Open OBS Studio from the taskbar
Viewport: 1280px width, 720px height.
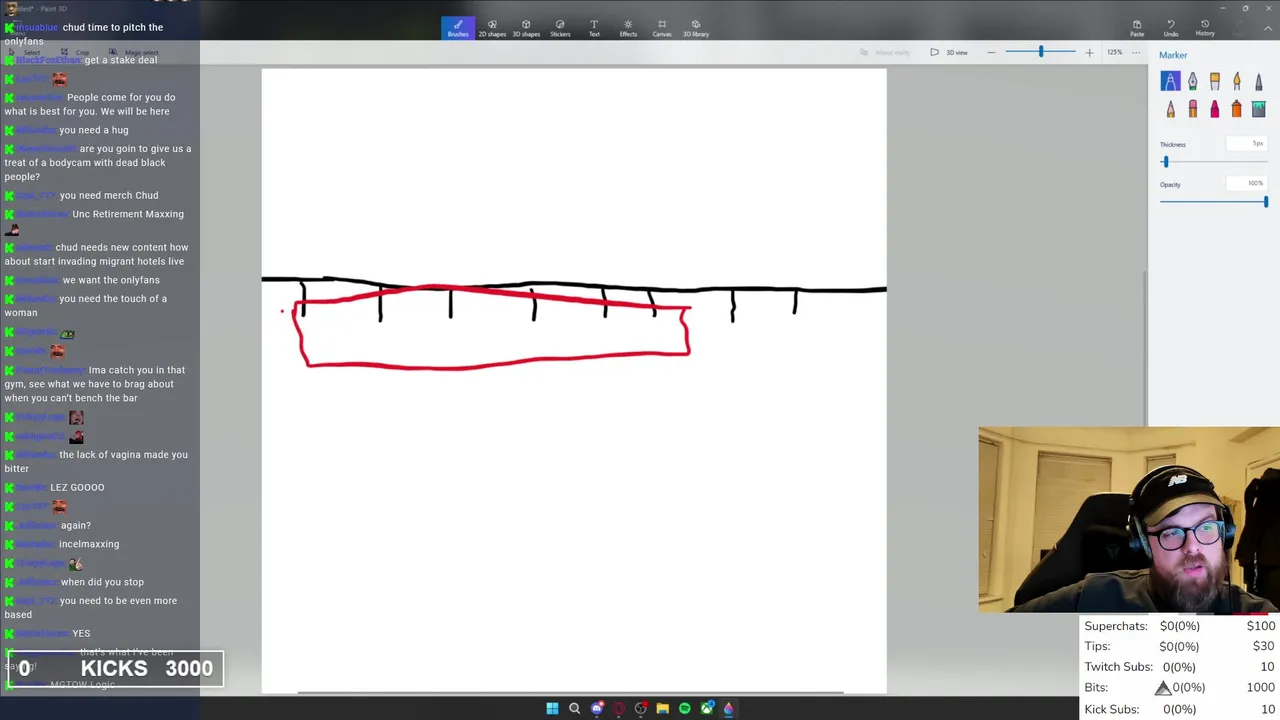(641, 708)
